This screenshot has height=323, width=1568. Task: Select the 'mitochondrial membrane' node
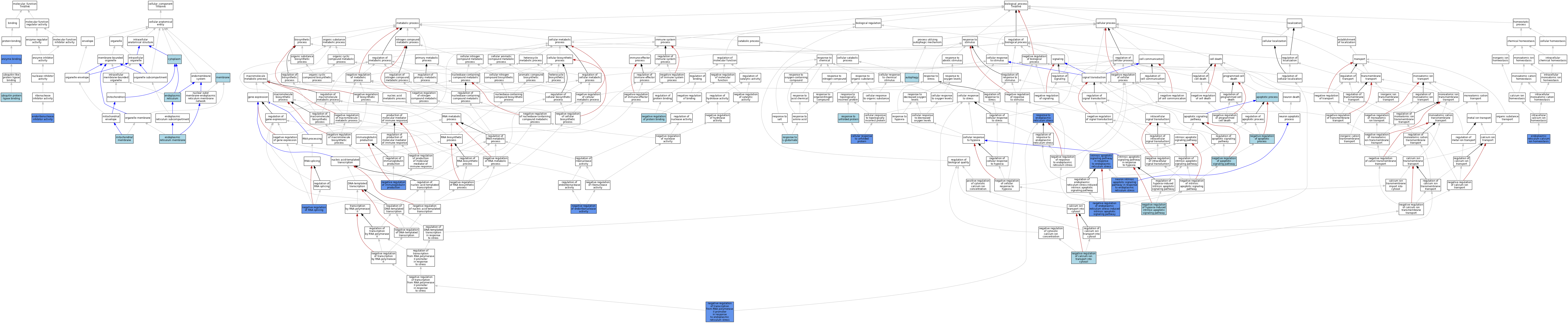pos(124,139)
